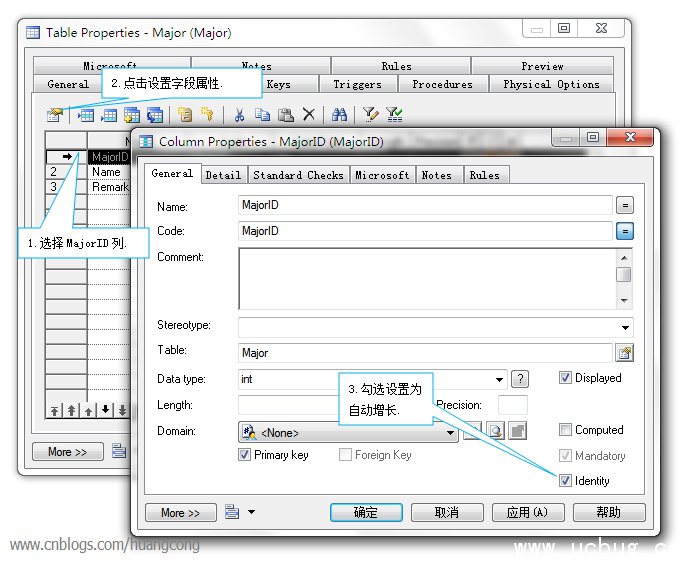Click the Comment box scroll-up arrow
684x563 pixels.
(624, 258)
